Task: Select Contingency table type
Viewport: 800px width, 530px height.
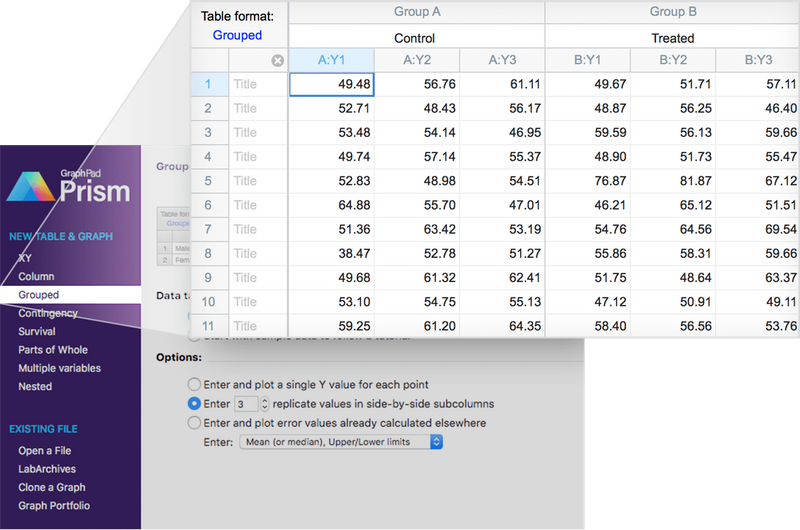Action: (48, 313)
